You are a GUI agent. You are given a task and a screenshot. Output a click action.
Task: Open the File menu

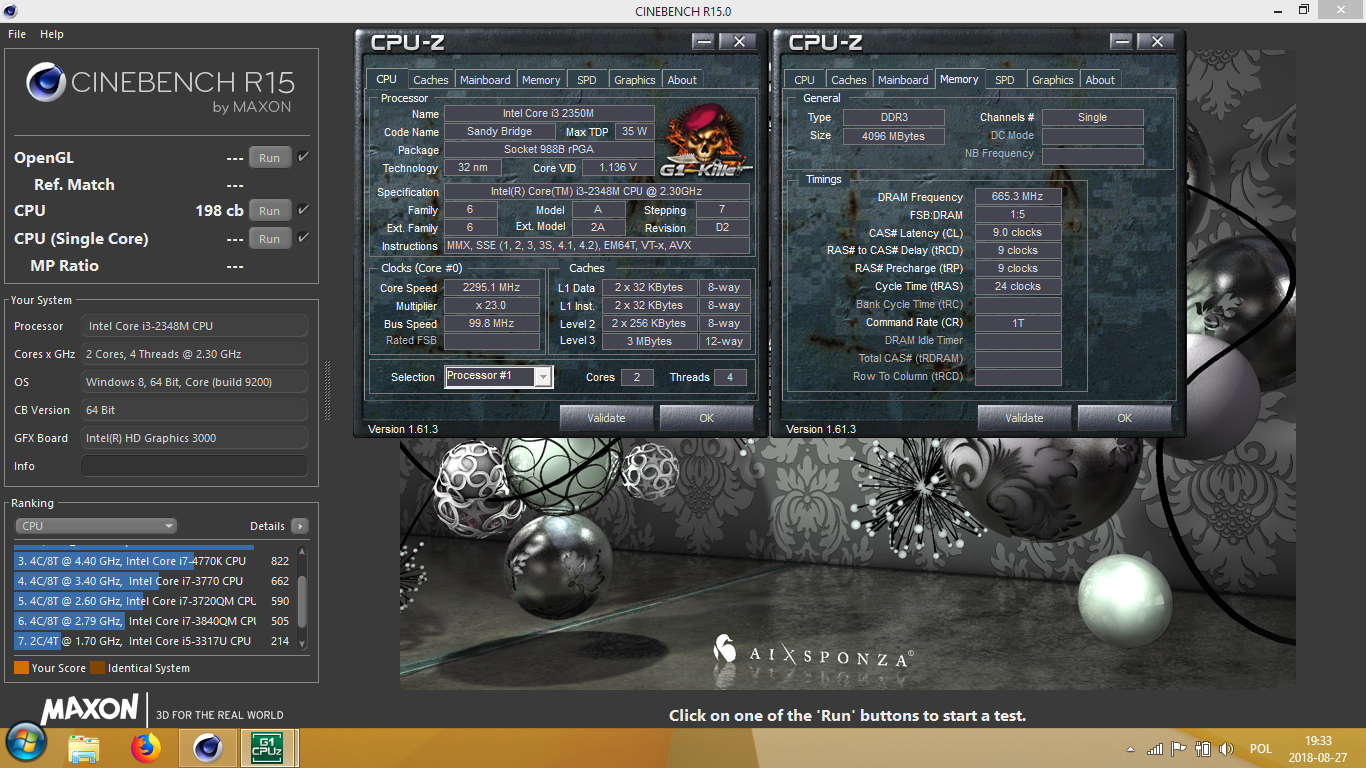coord(17,34)
